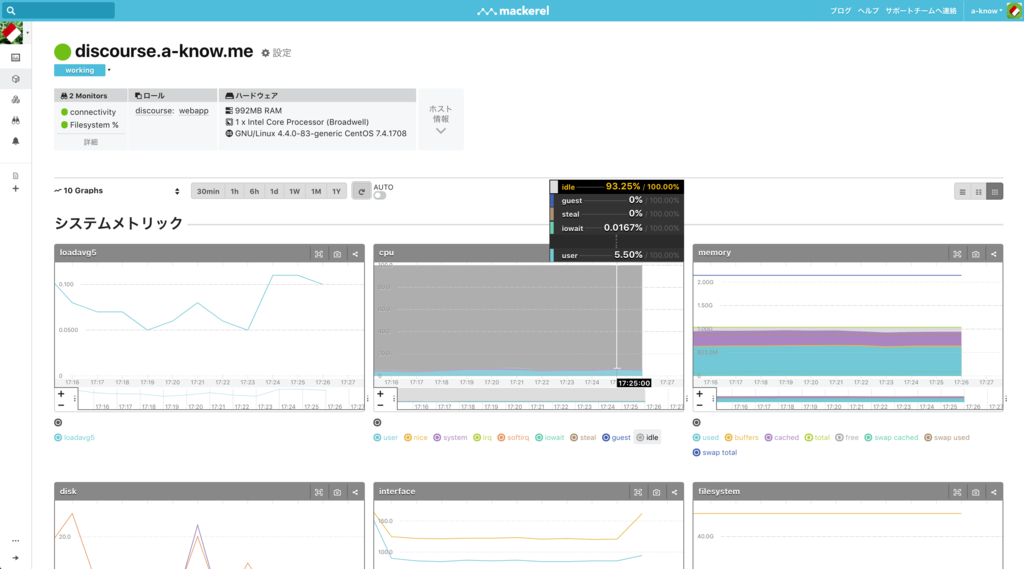
Task: Open monitors 詳細 details link
Action: click(91, 142)
